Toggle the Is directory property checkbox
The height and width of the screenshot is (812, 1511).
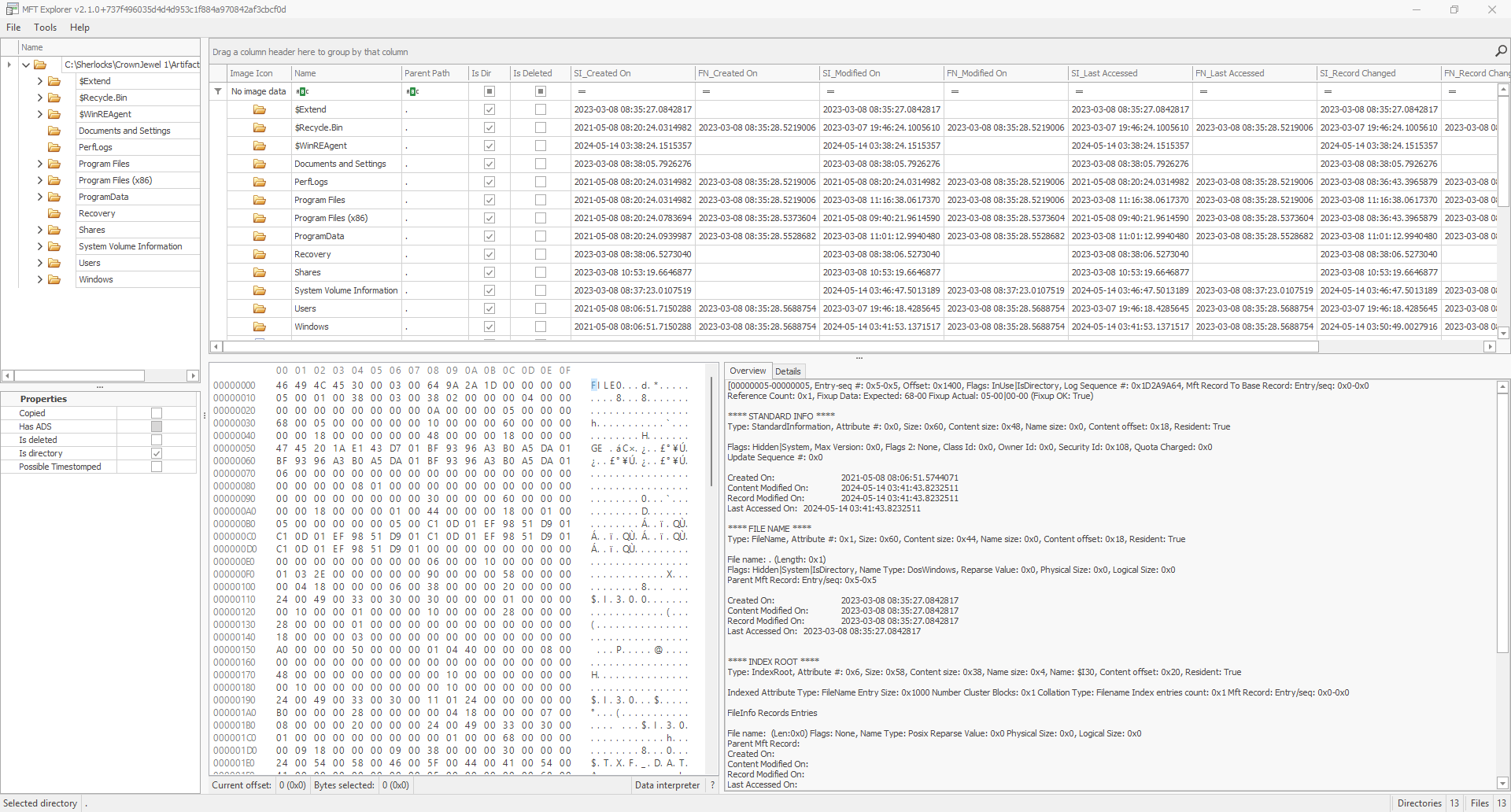(x=157, y=453)
